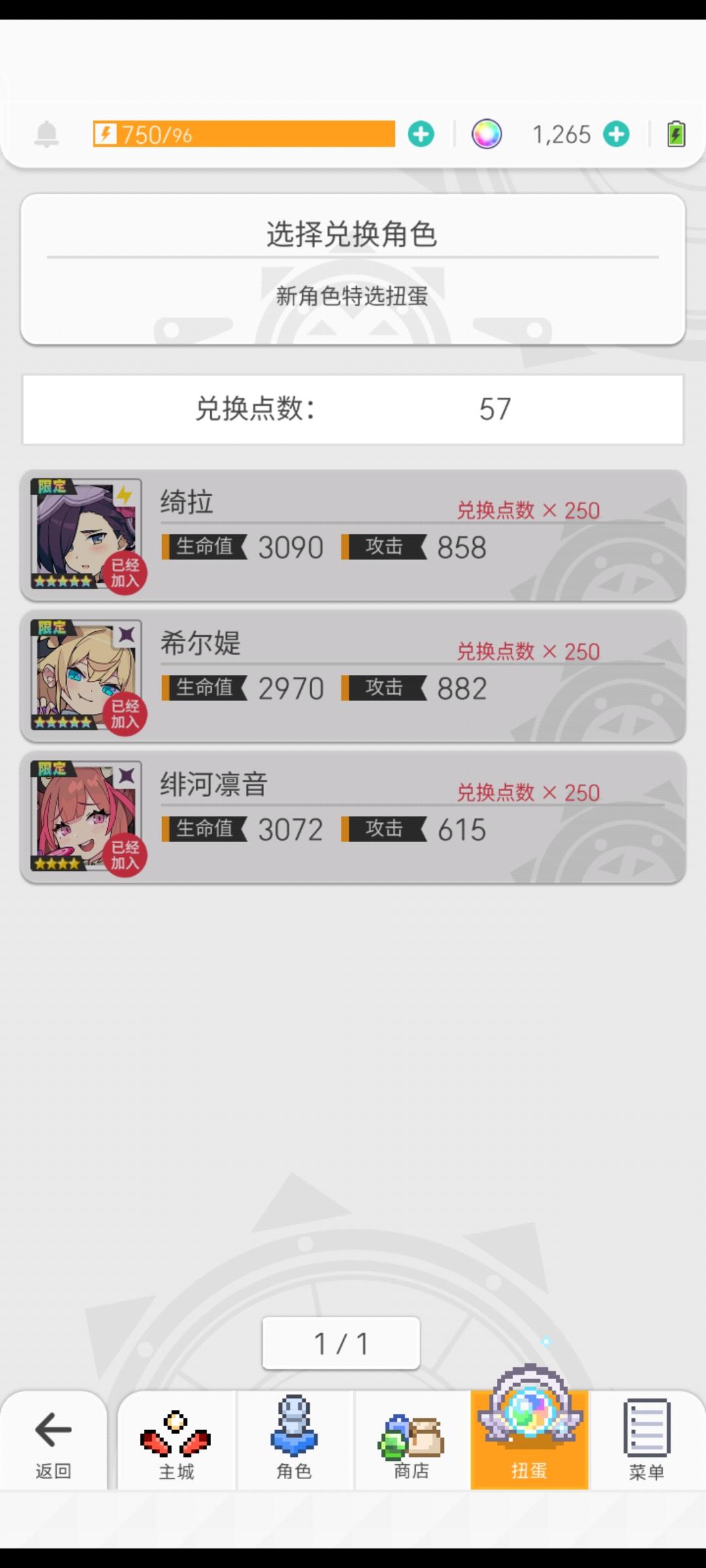
Task: Tap the battery status icon
Action: 676,135
